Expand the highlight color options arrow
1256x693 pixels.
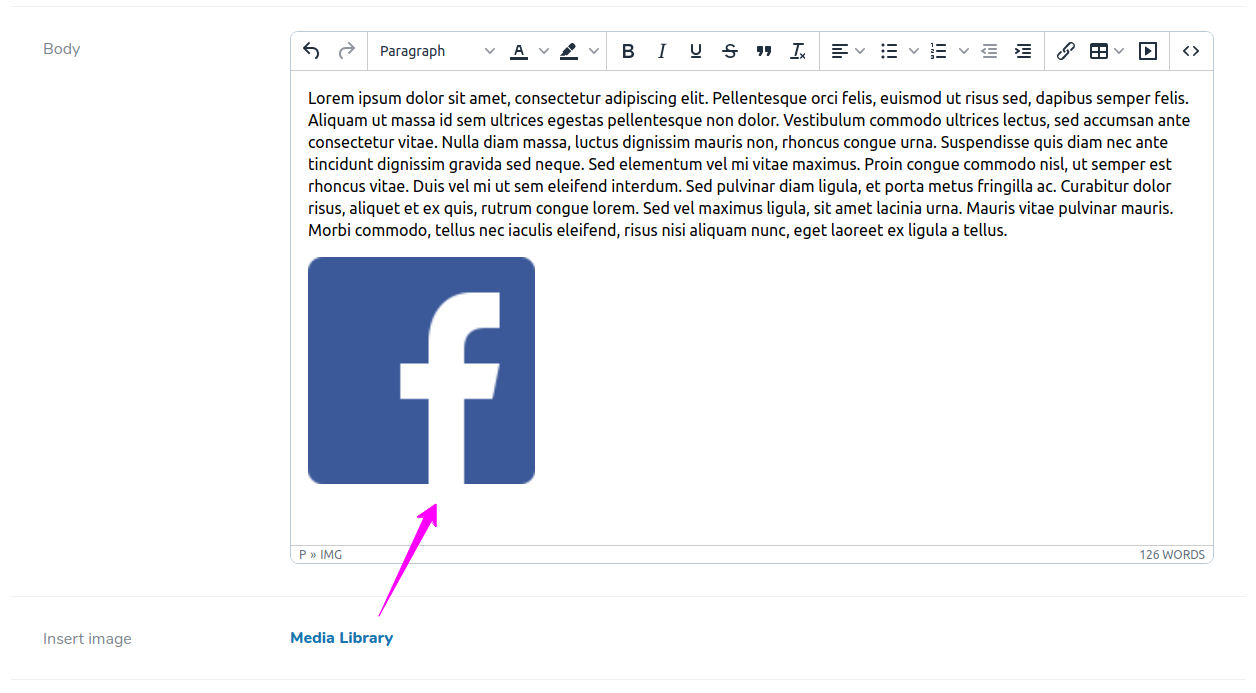coord(594,51)
